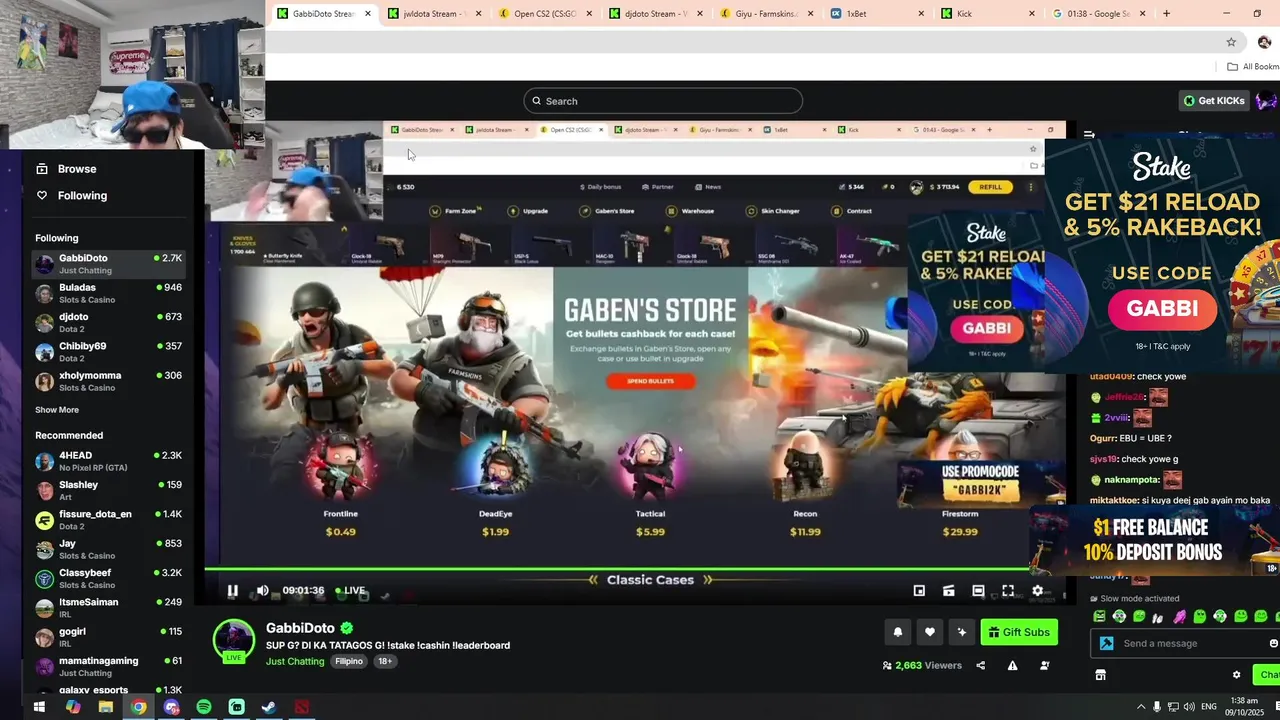The width and height of the screenshot is (1280, 720).
Task: Enter fullscreen in the video player
Action: point(1008,591)
